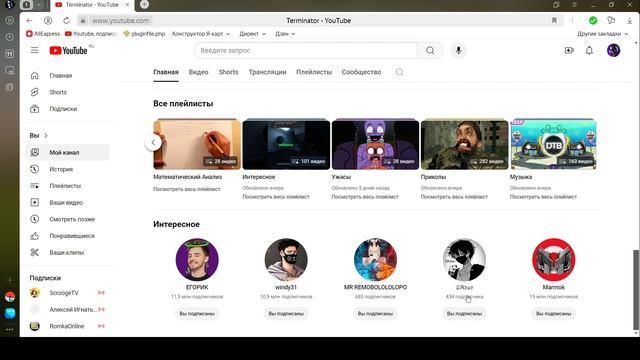The height and width of the screenshot is (360, 640).
Task: View full playlist link under Интересное
Action: point(276,197)
